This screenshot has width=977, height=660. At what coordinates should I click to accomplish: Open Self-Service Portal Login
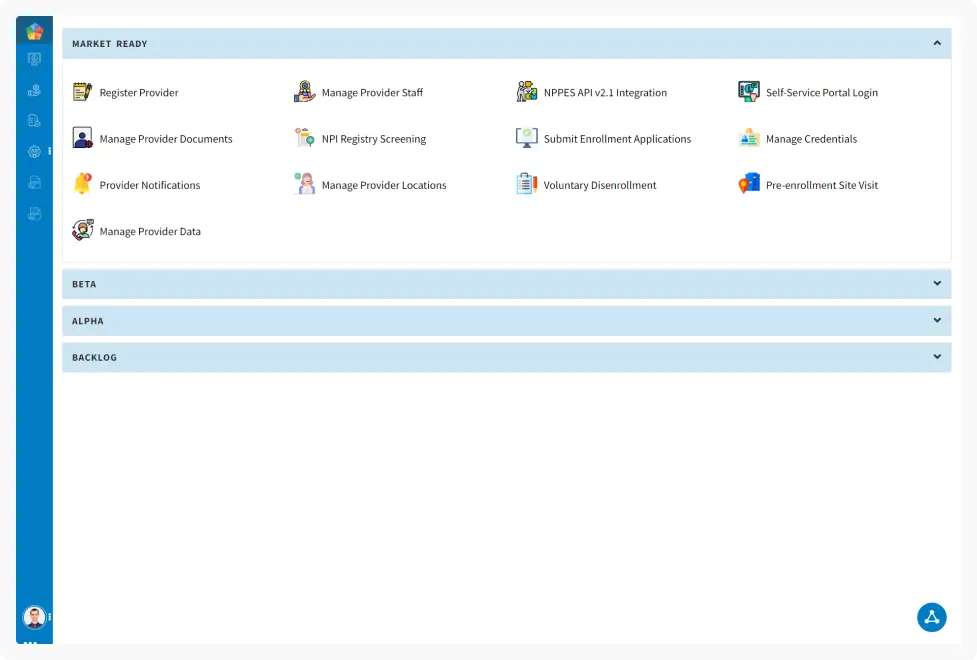tap(821, 93)
